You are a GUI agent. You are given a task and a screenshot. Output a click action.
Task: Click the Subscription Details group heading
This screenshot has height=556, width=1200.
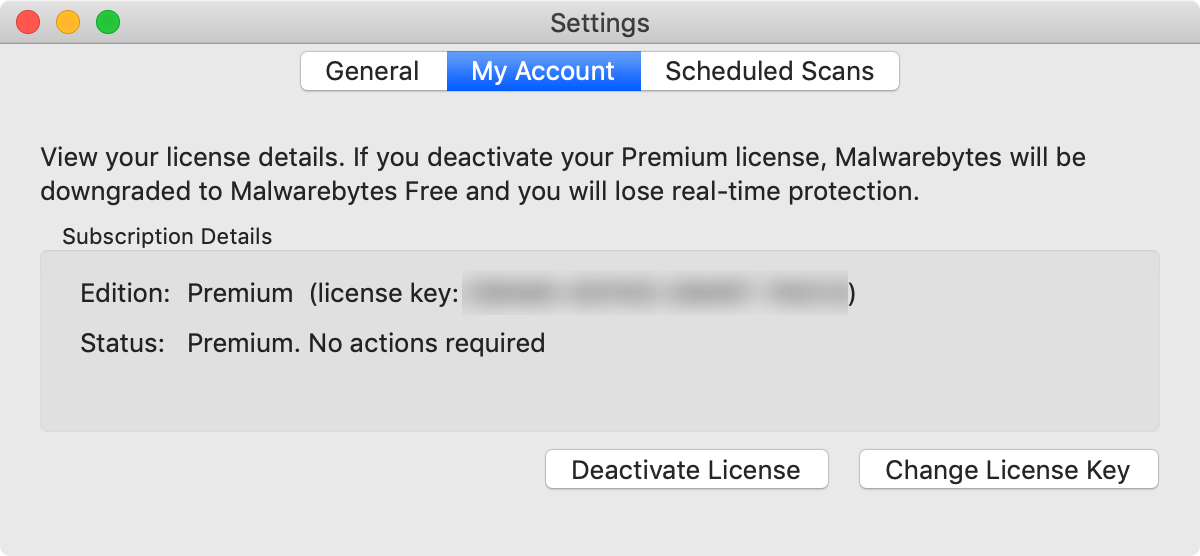click(x=167, y=237)
